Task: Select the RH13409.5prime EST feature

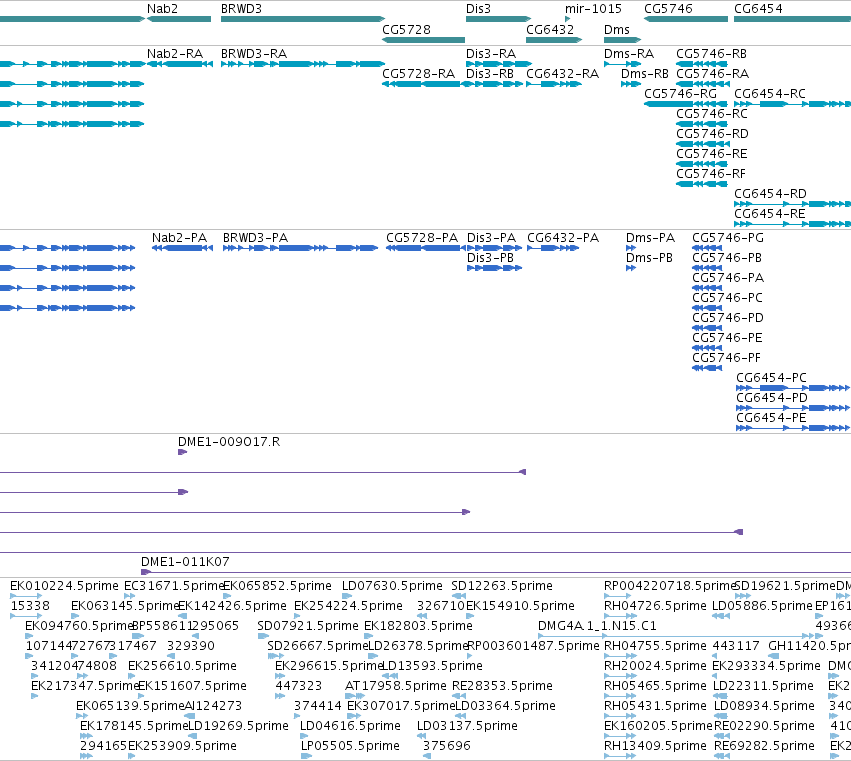Action: pos(620,757)
